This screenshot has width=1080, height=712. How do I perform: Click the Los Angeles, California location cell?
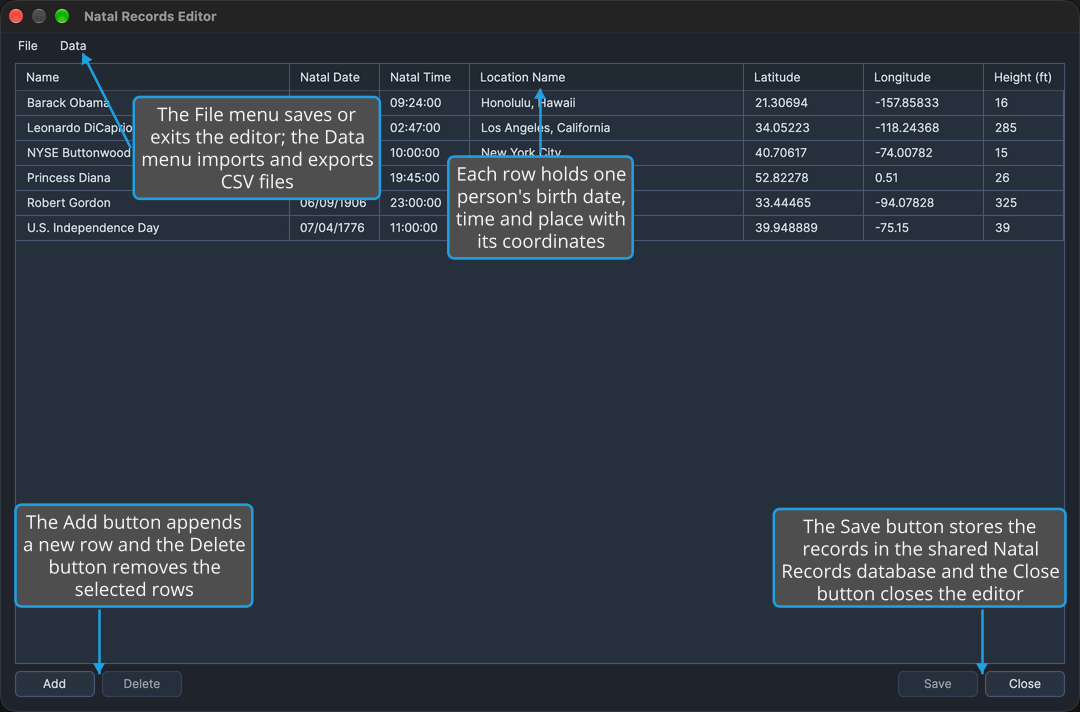(x=606, y=127)
